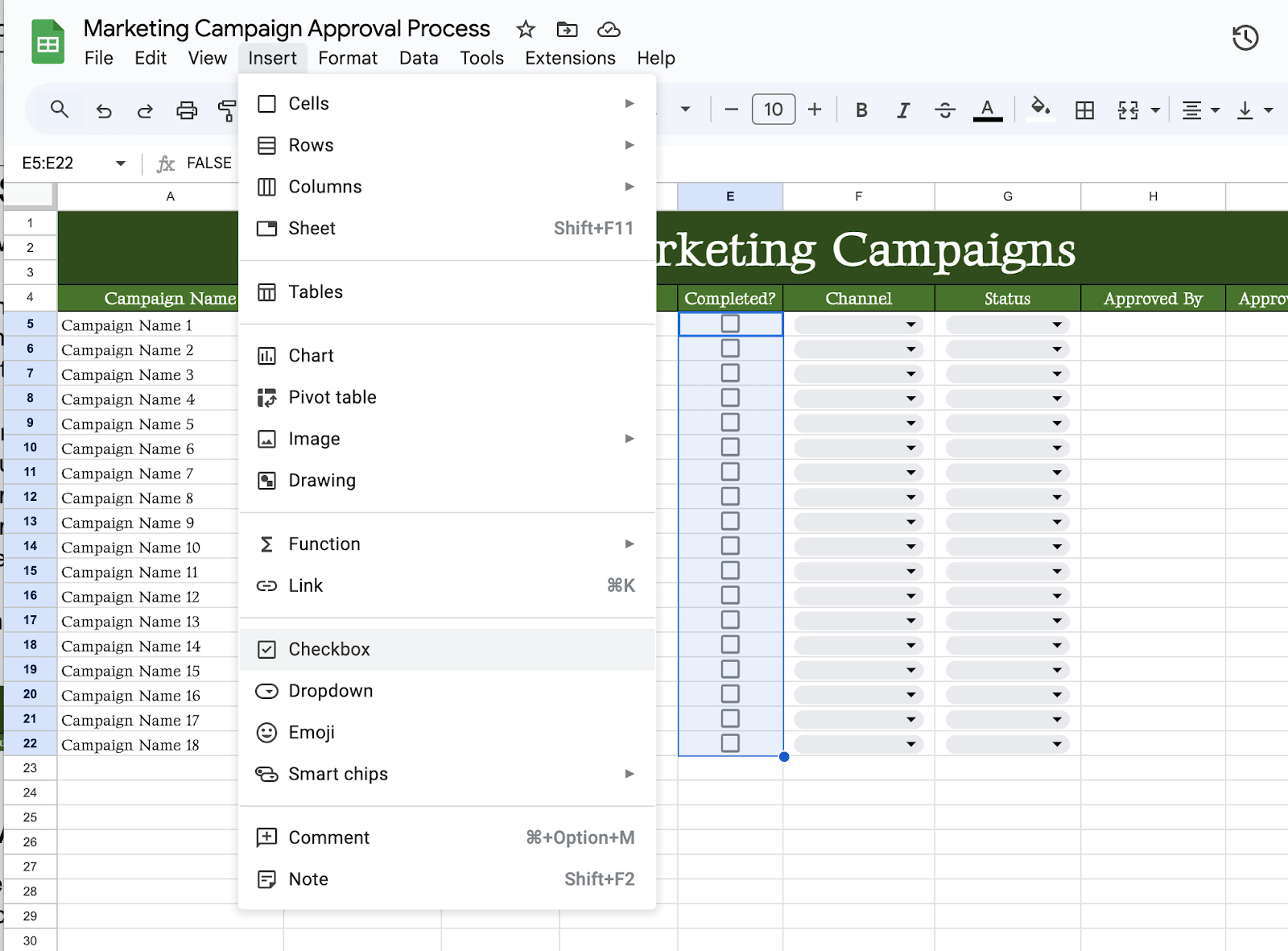Viewport: 1288px width, 951px height.
Task: Increase font size with plus
Action: coord(815,110)
